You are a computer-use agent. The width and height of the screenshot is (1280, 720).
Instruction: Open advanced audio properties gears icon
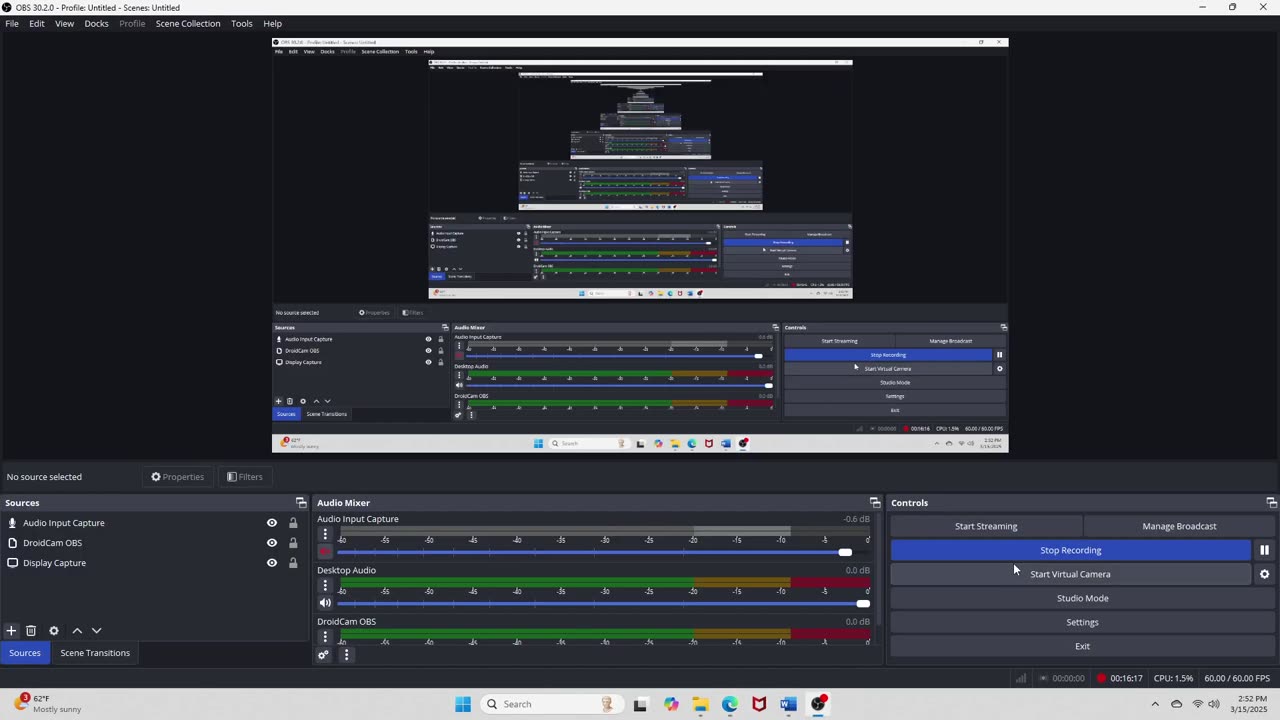coord(323,655)
